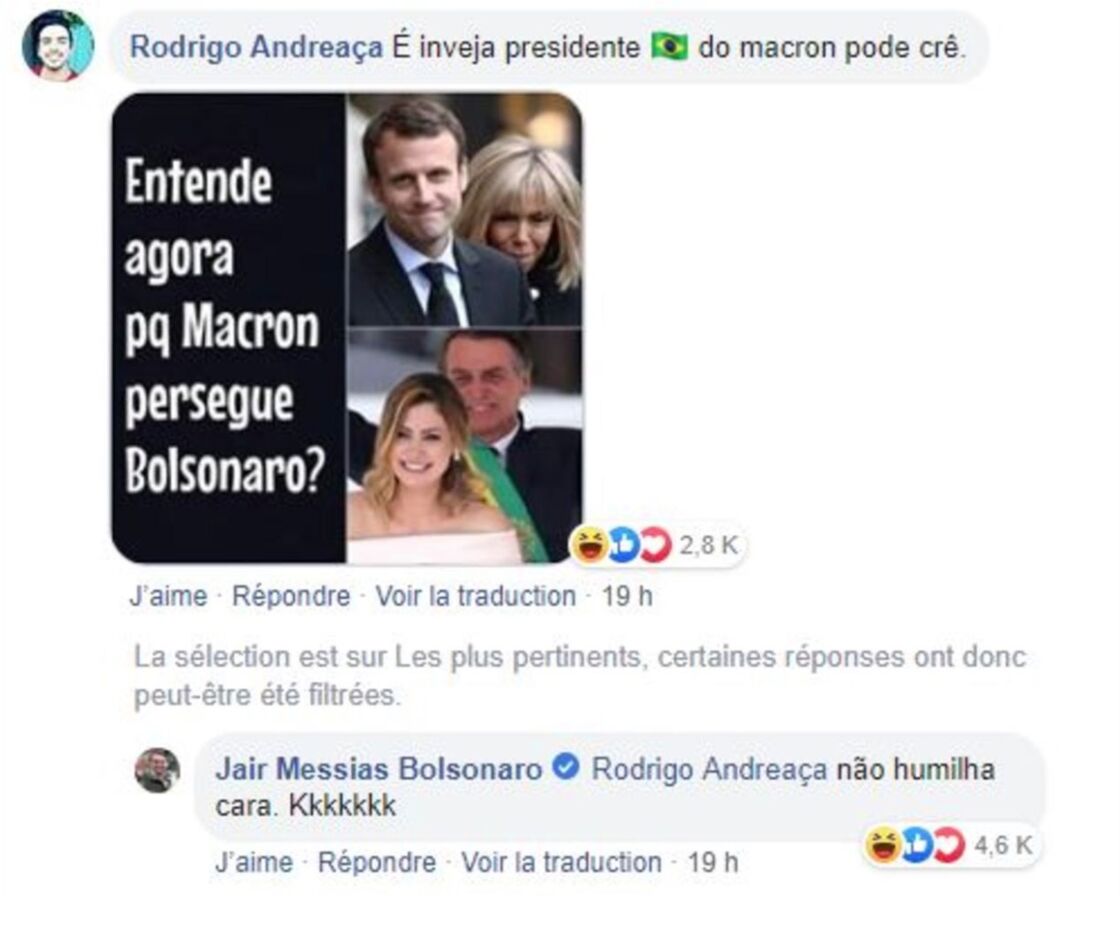Open the Rodrigo Andreaça commenter name link
Screen dimensions: 1120x926
(256, 47)
